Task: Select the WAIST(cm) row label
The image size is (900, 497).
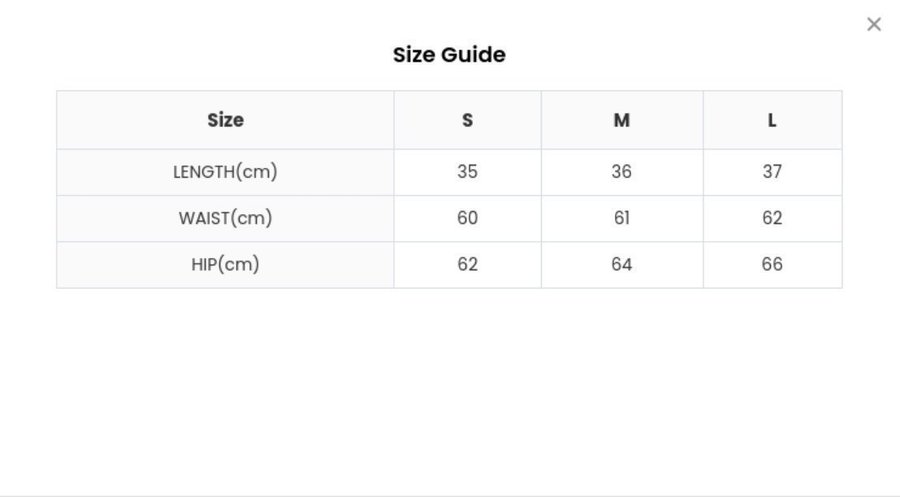Action: click(x=225, y=218)
